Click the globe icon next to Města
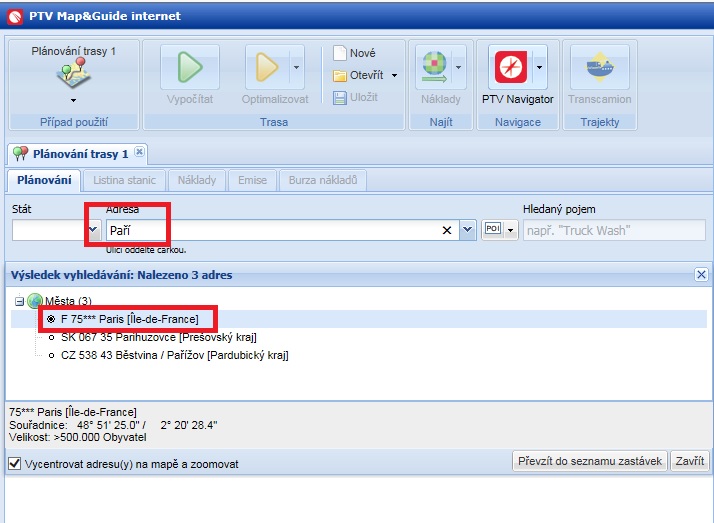The height and width of the screenshot is (523, 714). 35,301
